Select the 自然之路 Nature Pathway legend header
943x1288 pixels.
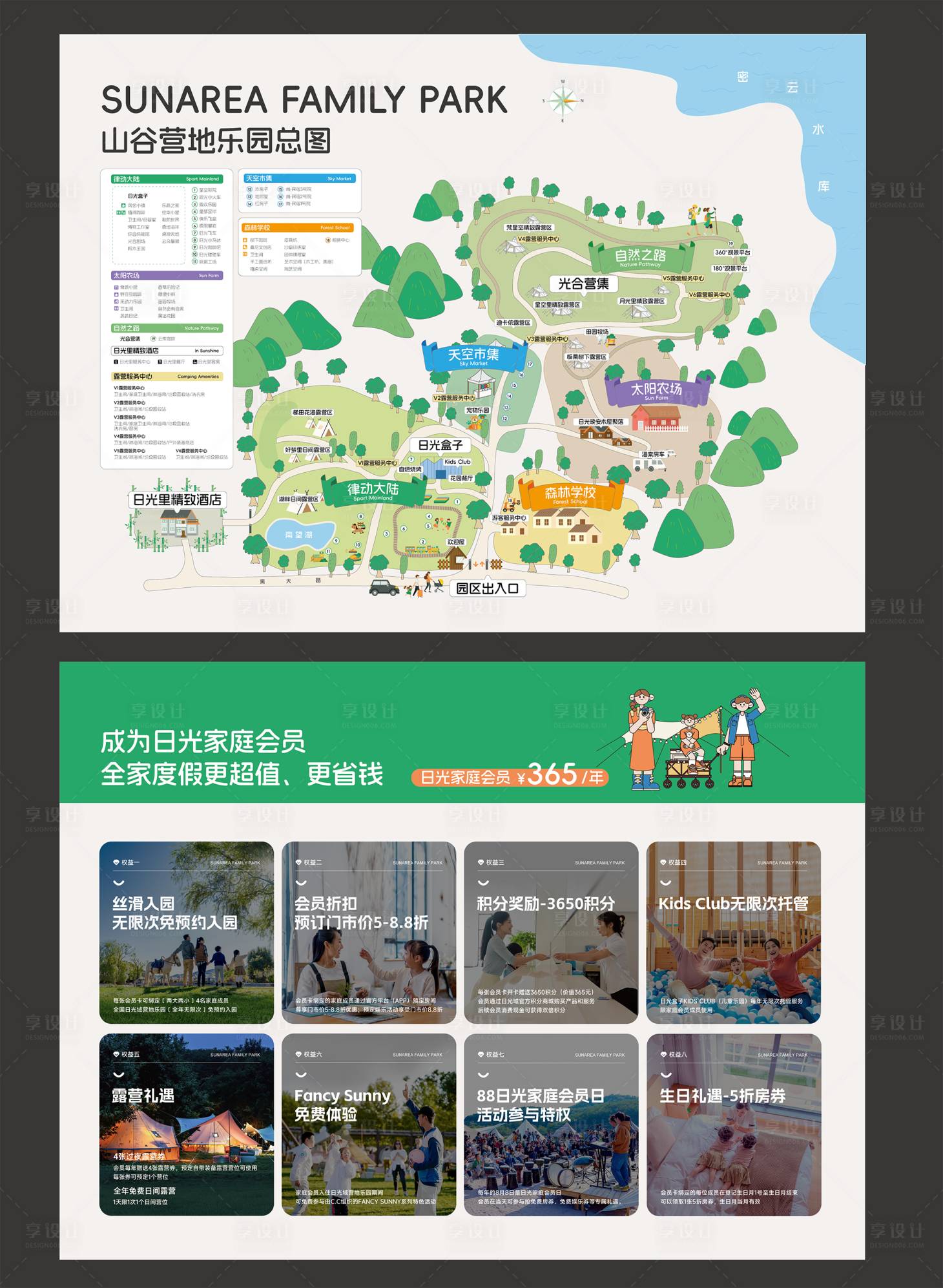[167, 328]
